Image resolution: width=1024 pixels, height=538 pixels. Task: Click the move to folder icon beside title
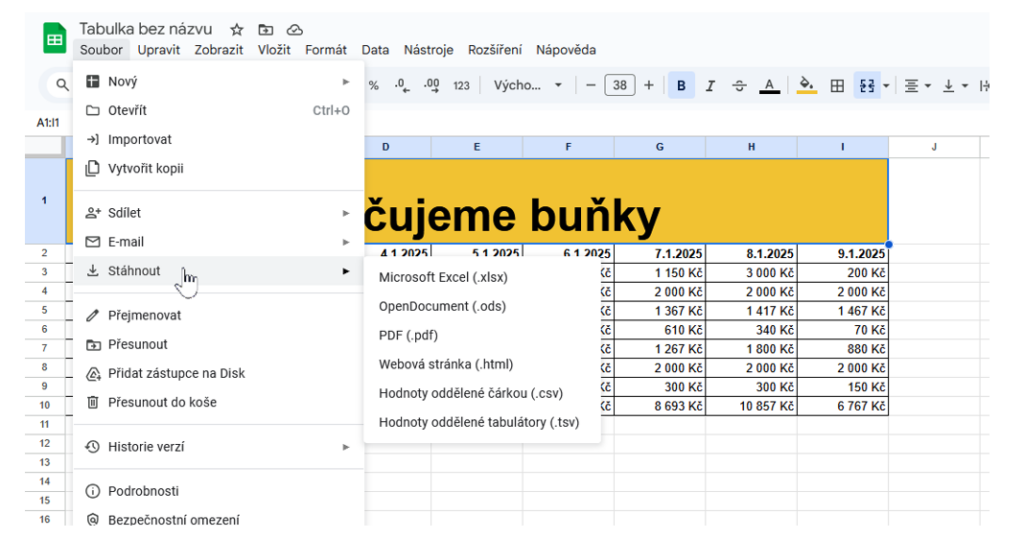pyautogui.click(x=265, y=30)
